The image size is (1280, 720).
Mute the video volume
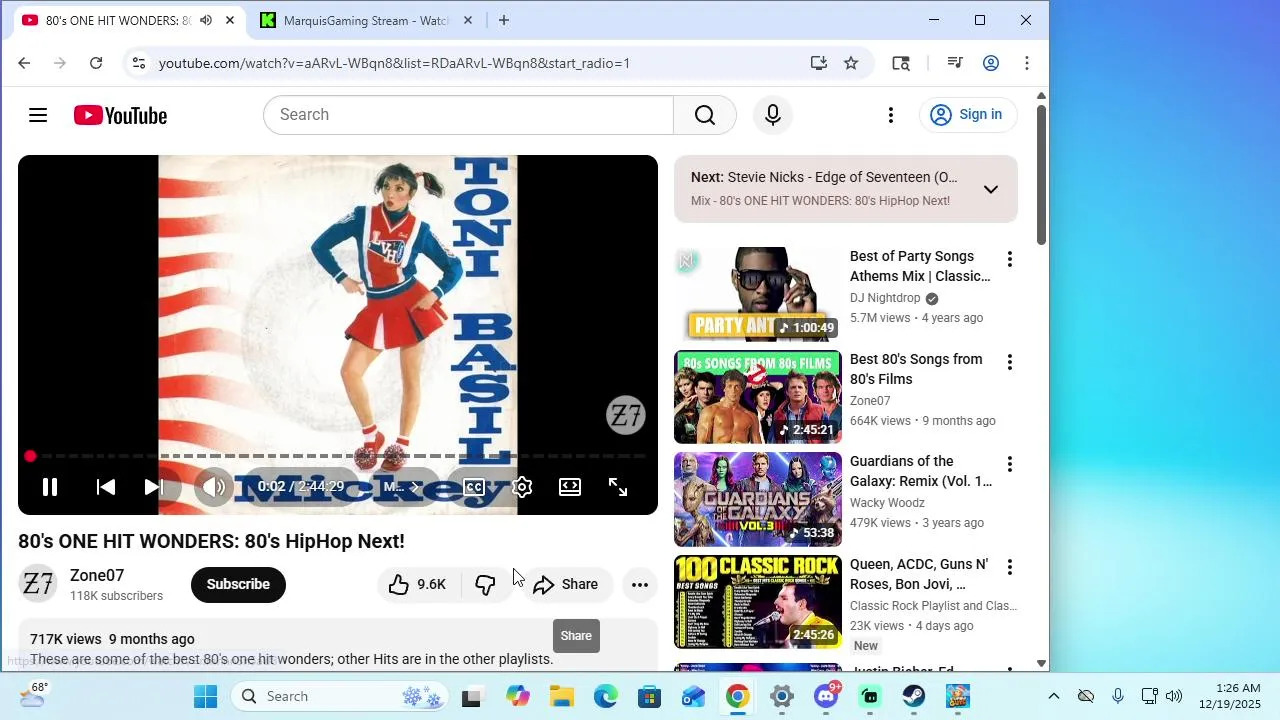click(214, 487)
